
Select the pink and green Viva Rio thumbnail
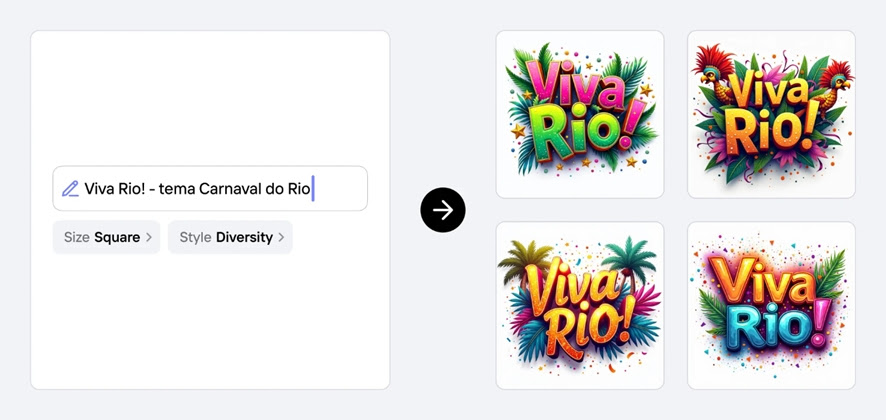click(x=580, y=114)
